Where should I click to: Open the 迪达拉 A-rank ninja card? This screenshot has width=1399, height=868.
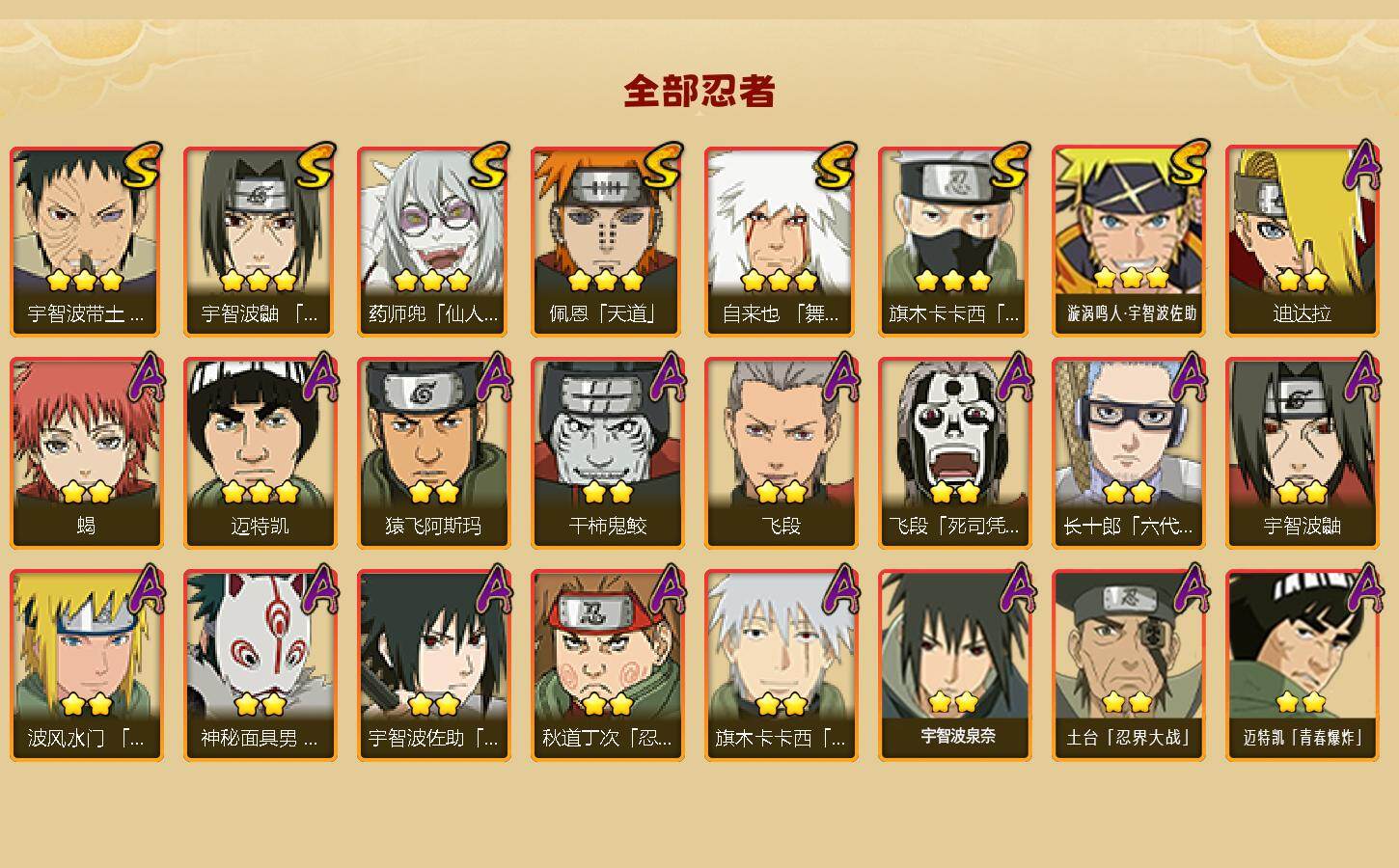1302,241
